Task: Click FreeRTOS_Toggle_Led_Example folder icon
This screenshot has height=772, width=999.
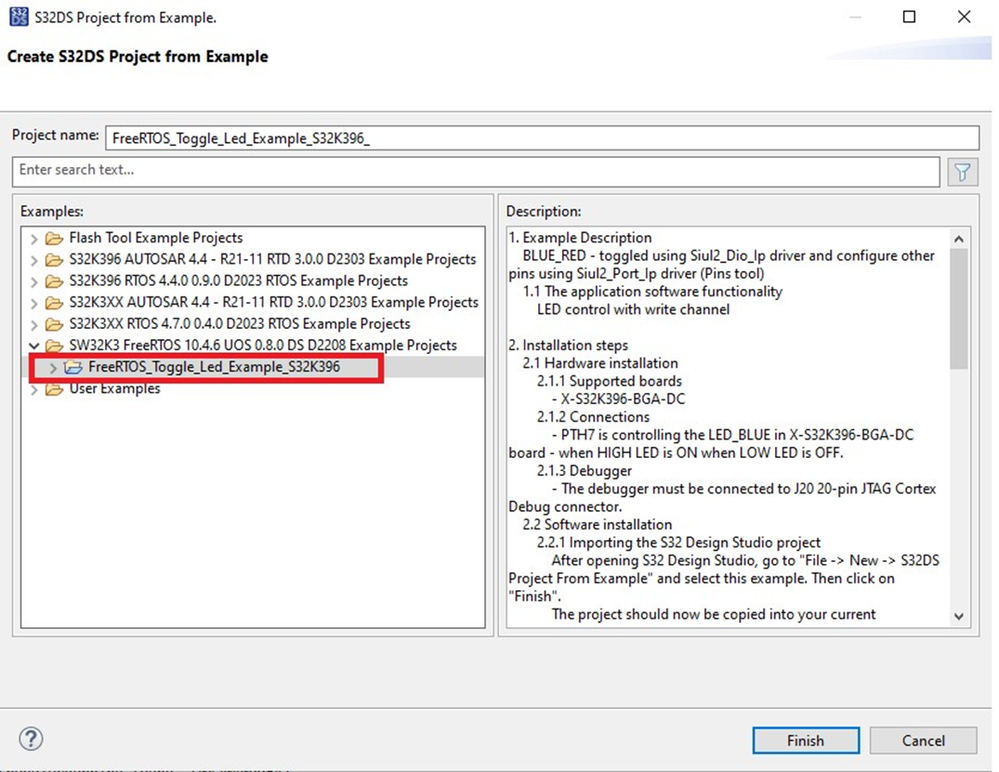Action: point(73,368)
